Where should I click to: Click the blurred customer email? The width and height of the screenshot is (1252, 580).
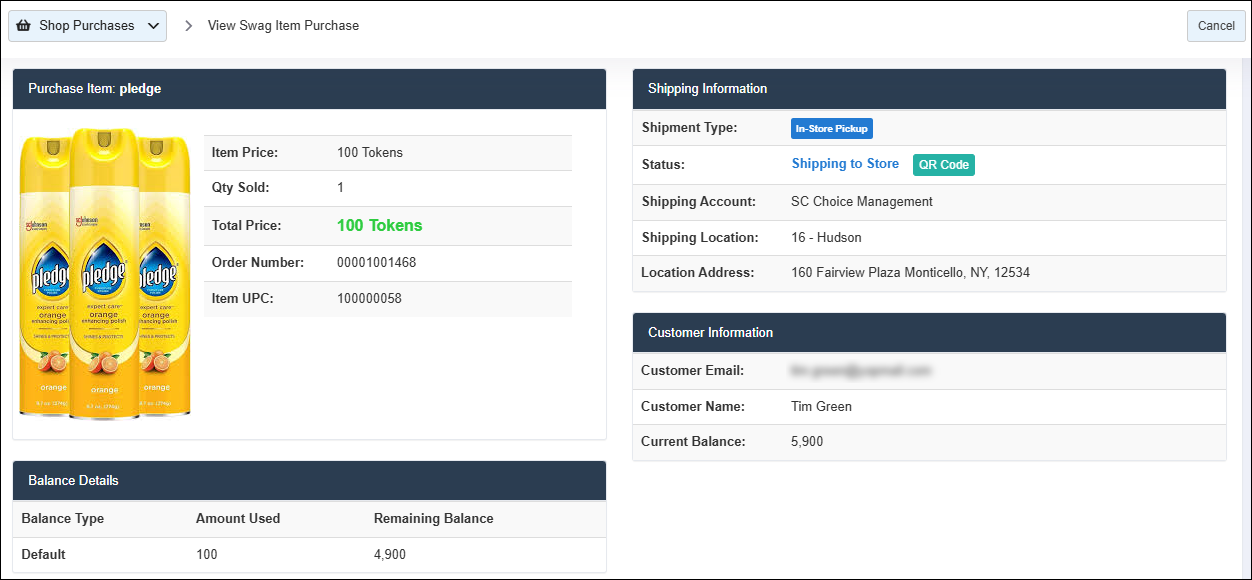861,371
